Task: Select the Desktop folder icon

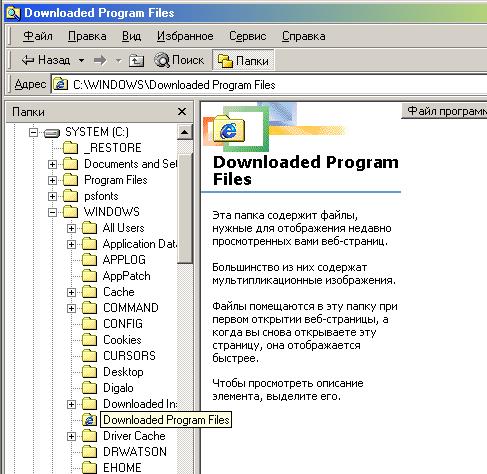Action: pyautogui.click(x=89, y=372)
